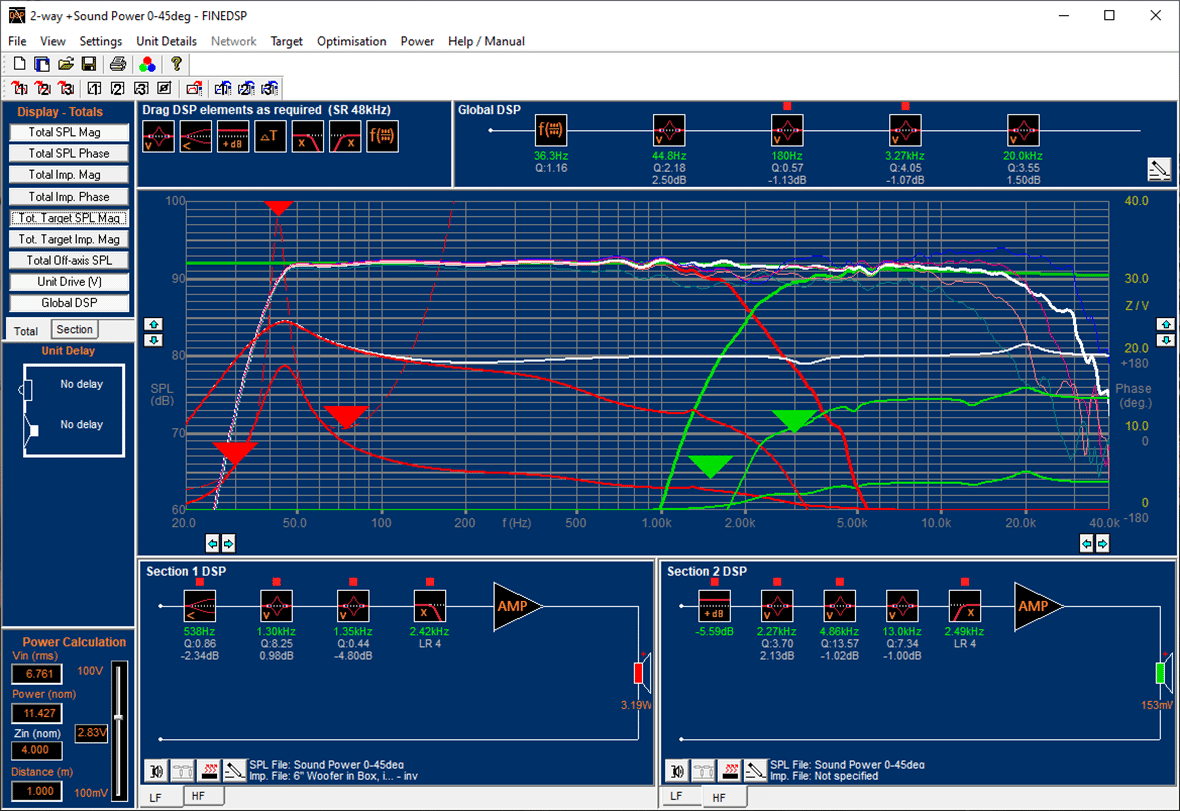Switch to the HF tab in Section 1
Viewport: 1180px width, 811px height.
coord(198,797)
